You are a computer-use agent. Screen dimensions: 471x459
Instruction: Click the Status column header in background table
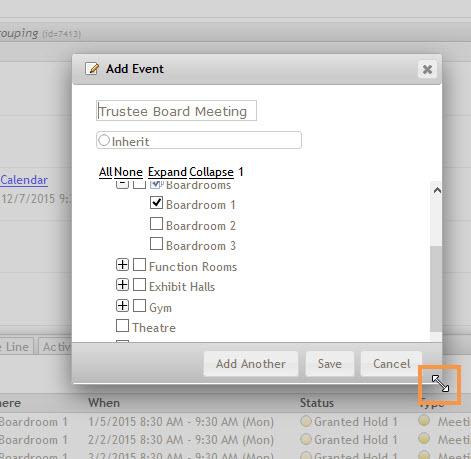point(317,403)
